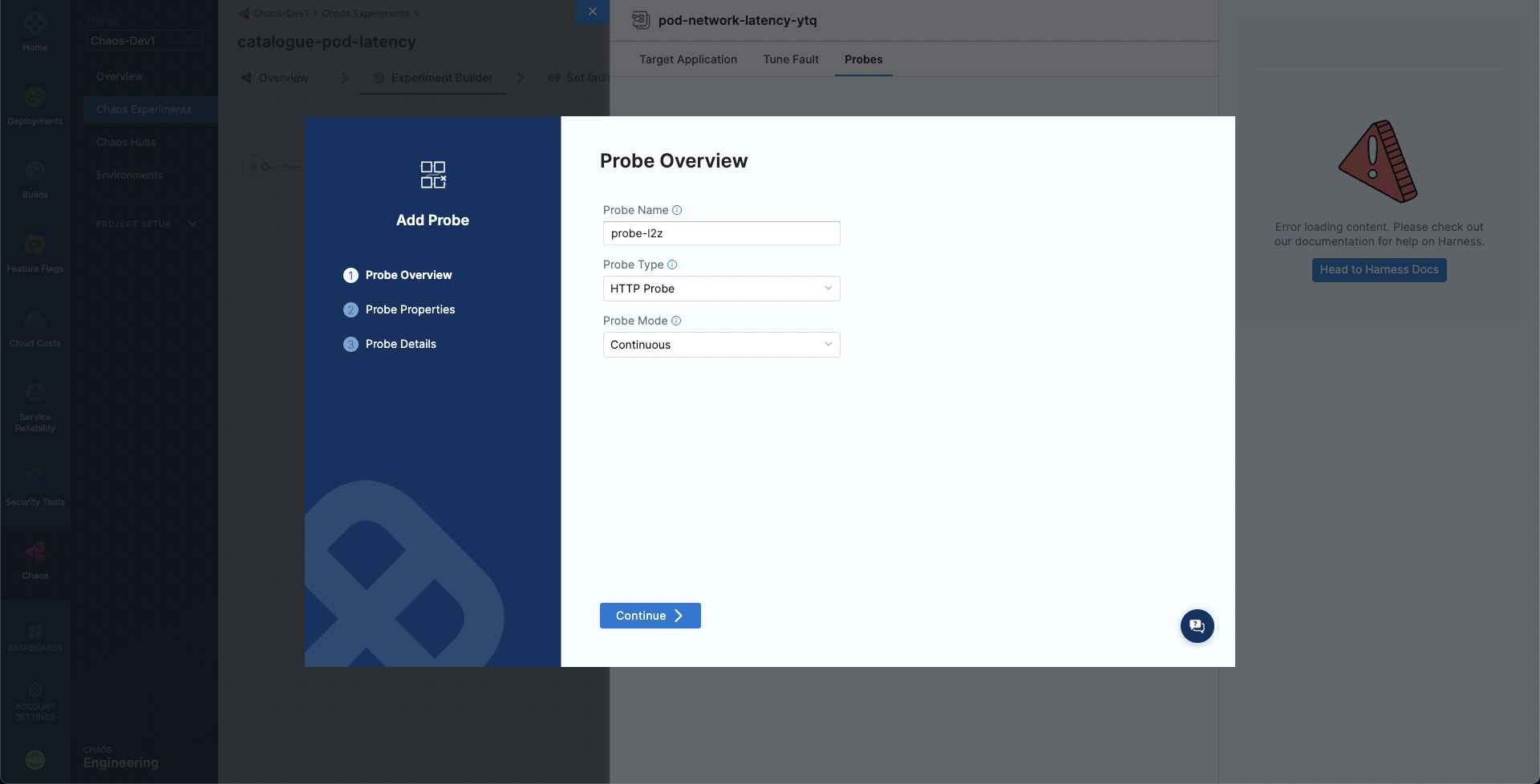Viewport: 1540px width, 784px height.
Task: Open the Builds module icon
Action: [34, 171]
